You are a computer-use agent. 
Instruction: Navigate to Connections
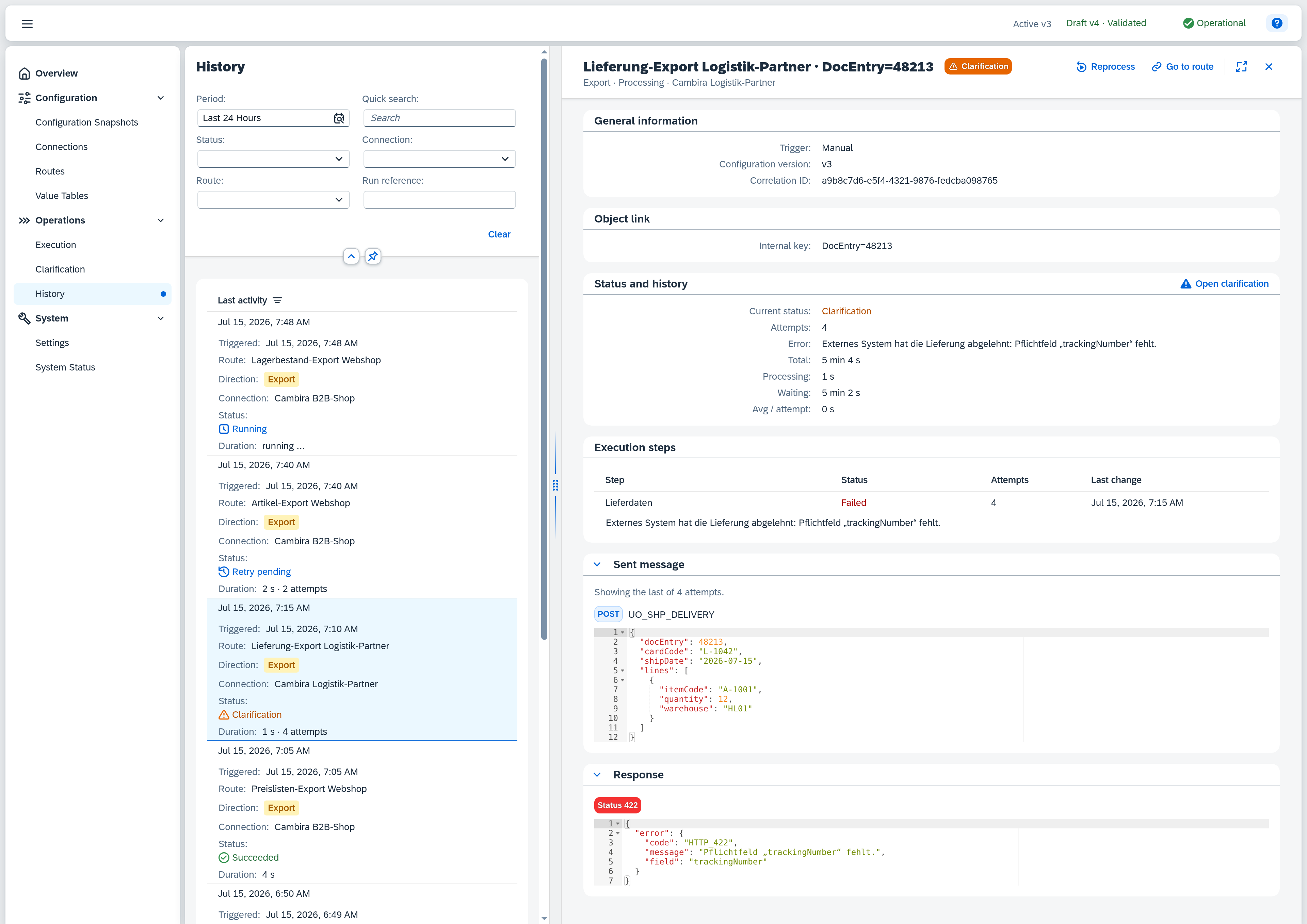92,147
